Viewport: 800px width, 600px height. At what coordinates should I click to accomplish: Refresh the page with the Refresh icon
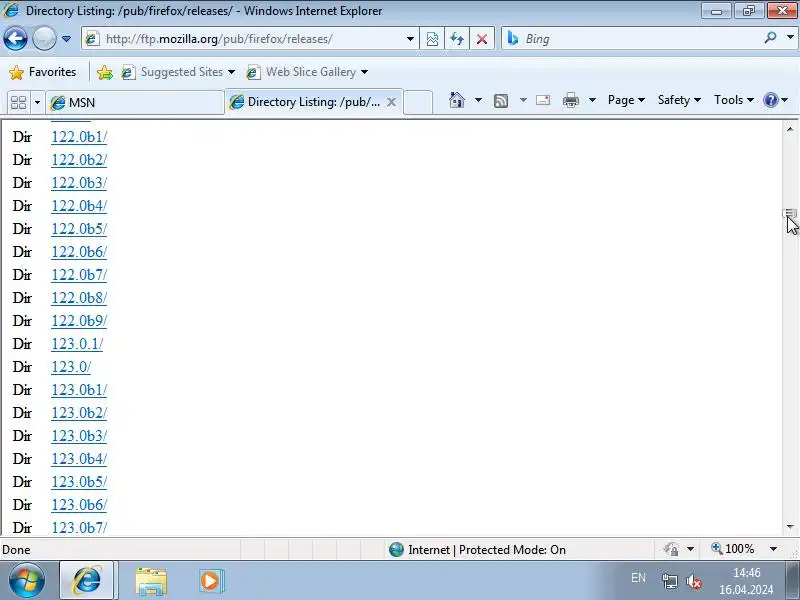tap(457, 39)
